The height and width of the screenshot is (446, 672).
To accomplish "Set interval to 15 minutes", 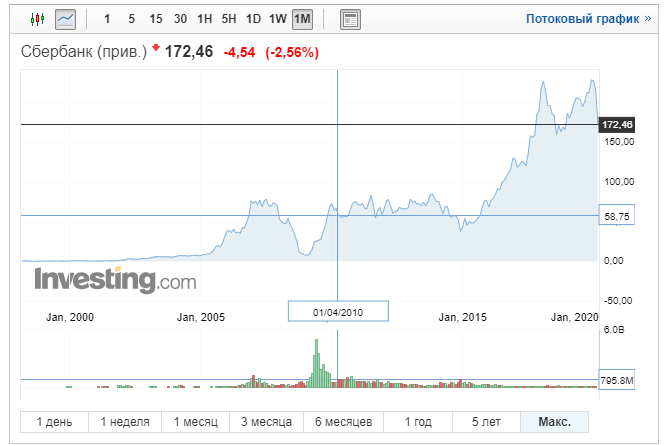I will 156,19.
